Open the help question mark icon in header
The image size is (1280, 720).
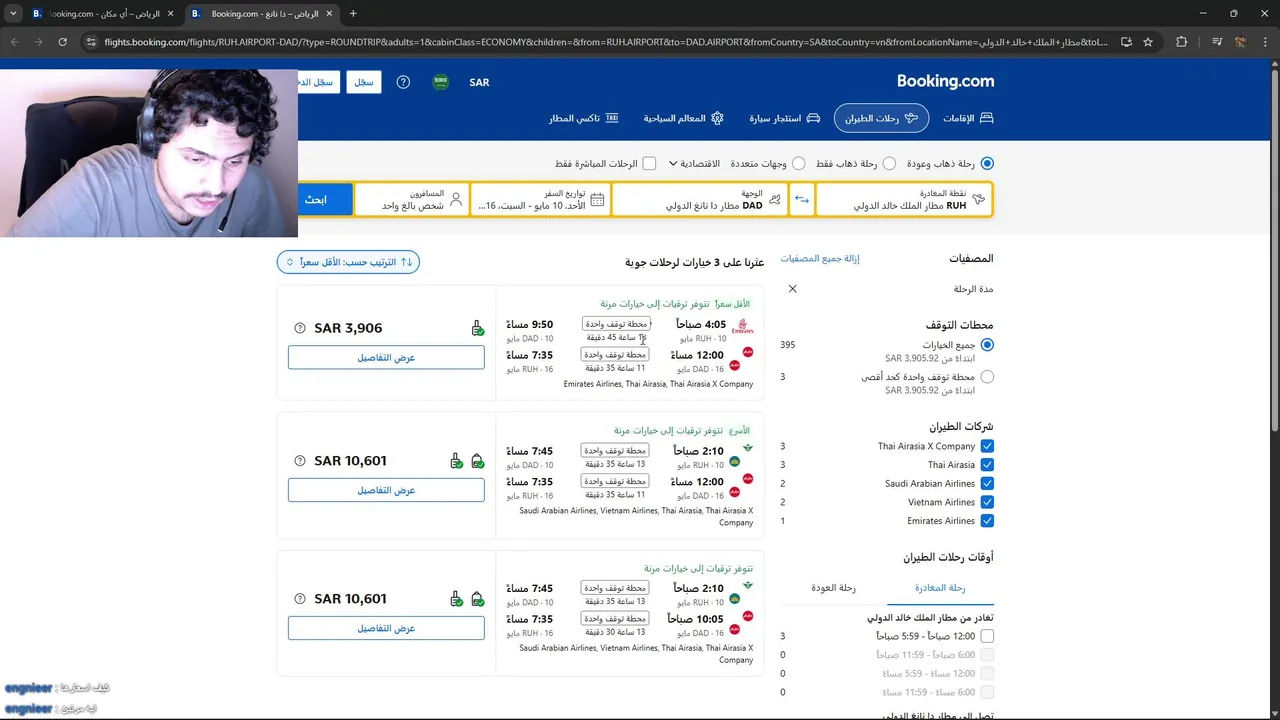tap(403, 82)
